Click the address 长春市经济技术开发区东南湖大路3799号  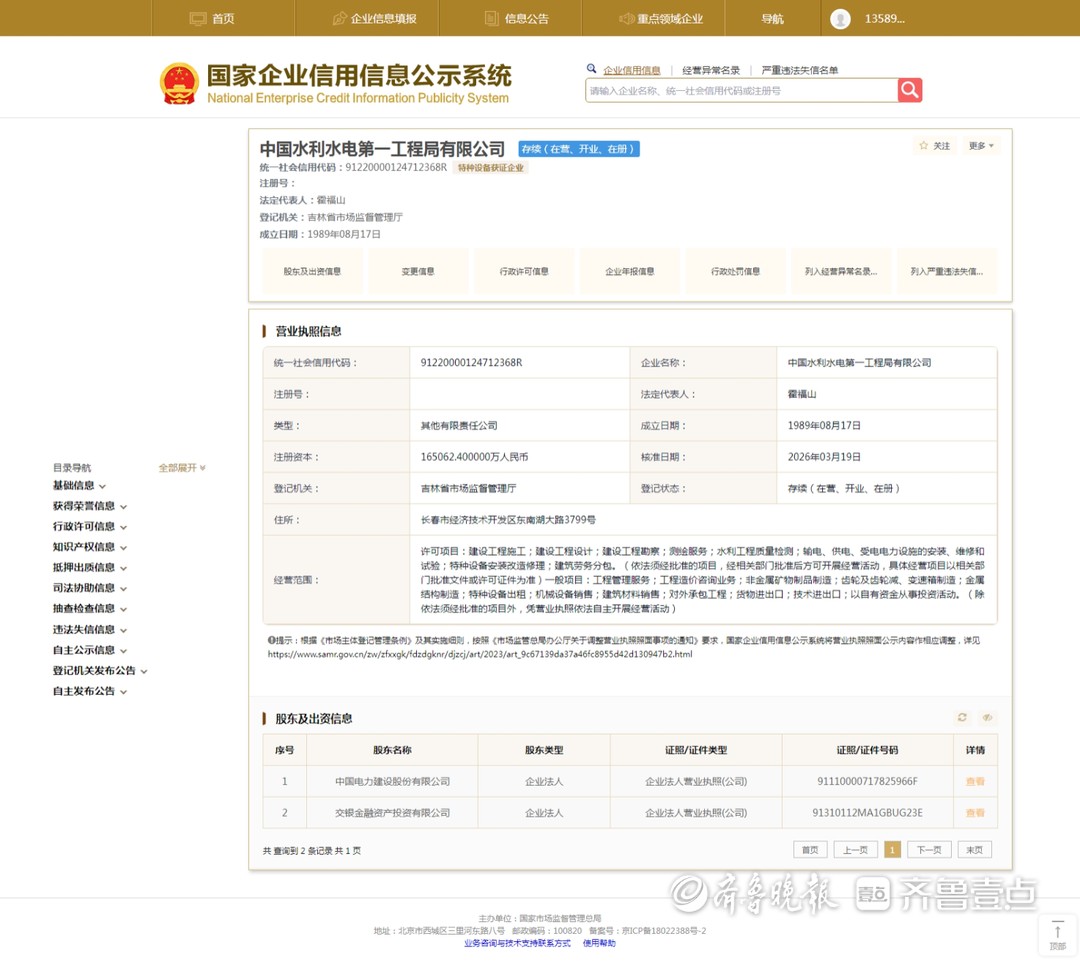[508, 519]
